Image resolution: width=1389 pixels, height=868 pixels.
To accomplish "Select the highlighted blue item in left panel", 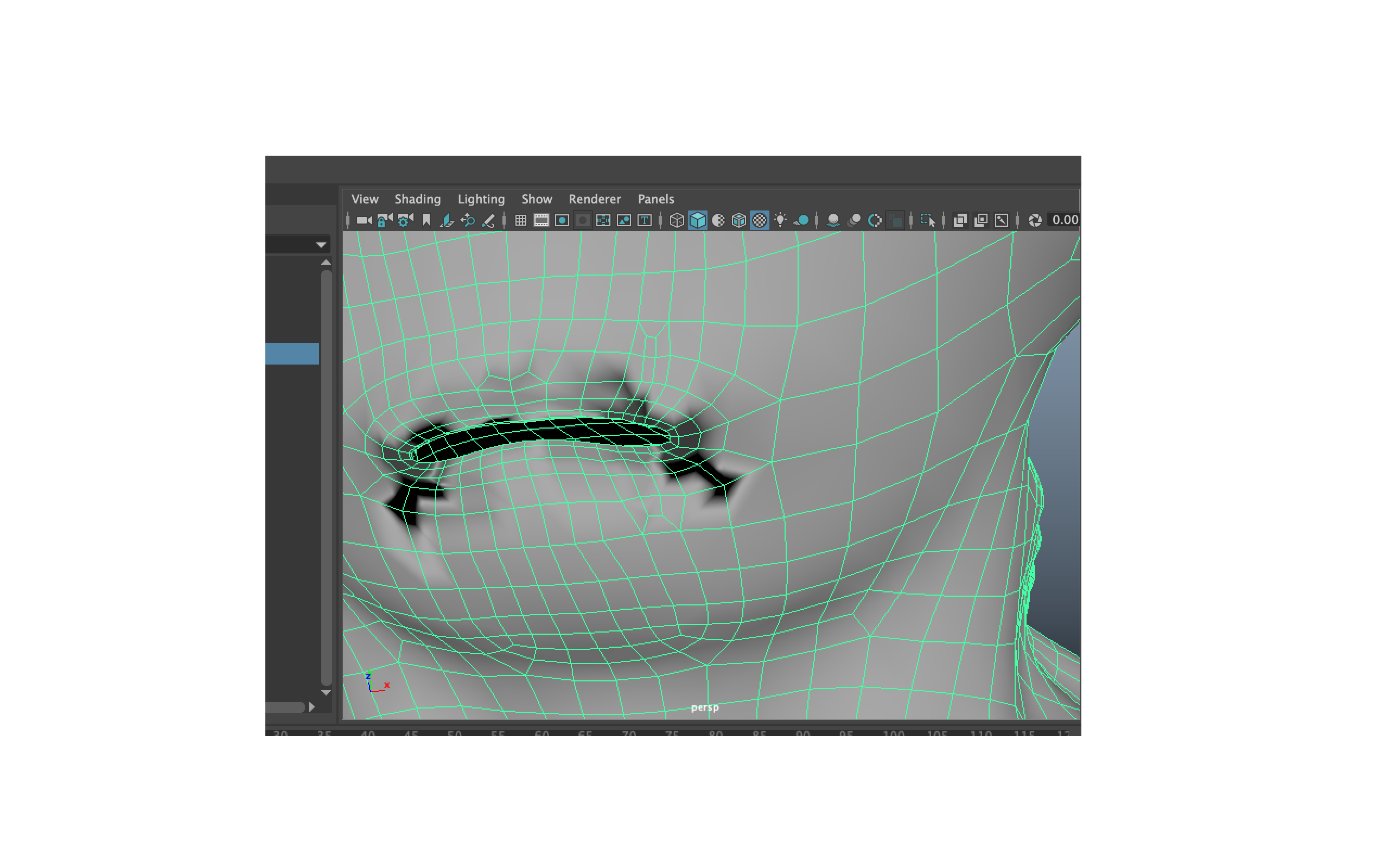I will (x=291, y=354).
